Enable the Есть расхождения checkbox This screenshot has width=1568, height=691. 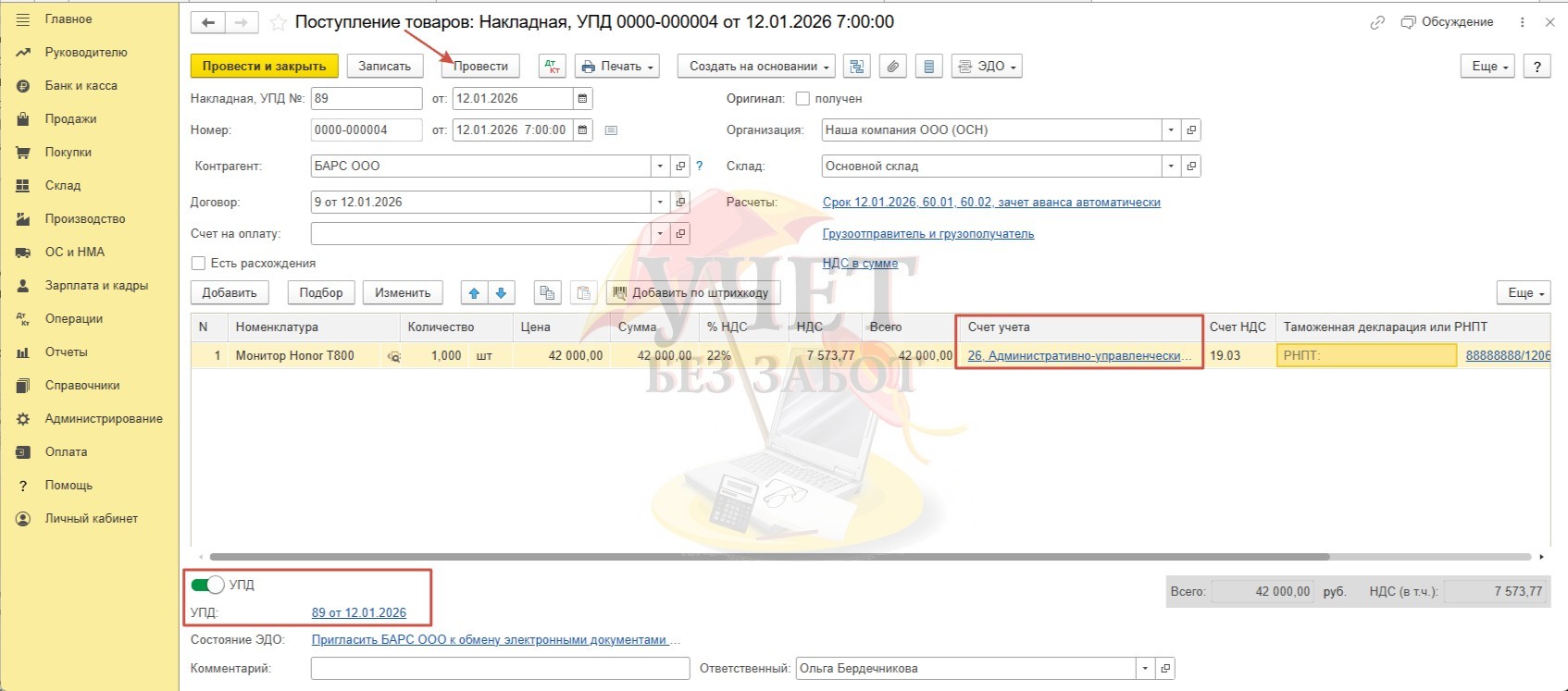(x=198, y=264)
